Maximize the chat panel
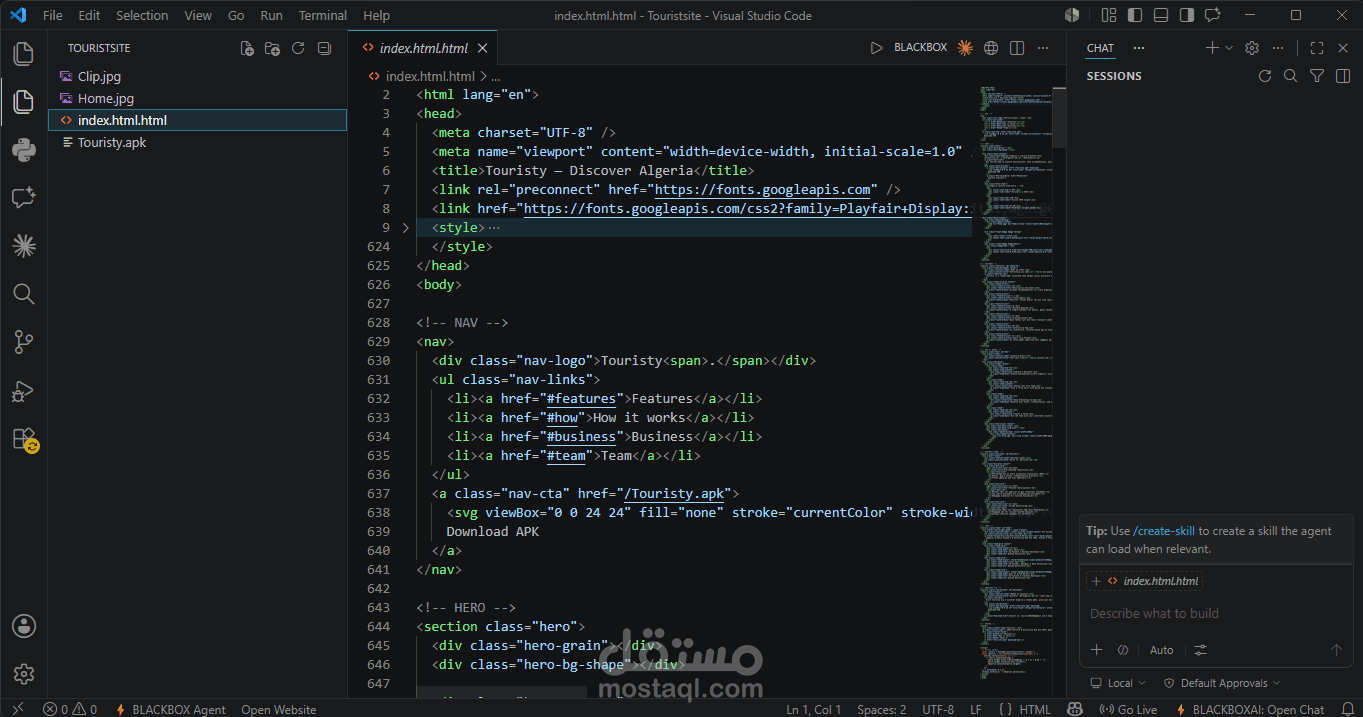Image resolution: width=1363 pixels, height=717 pixels. (x=1317, y=48)
